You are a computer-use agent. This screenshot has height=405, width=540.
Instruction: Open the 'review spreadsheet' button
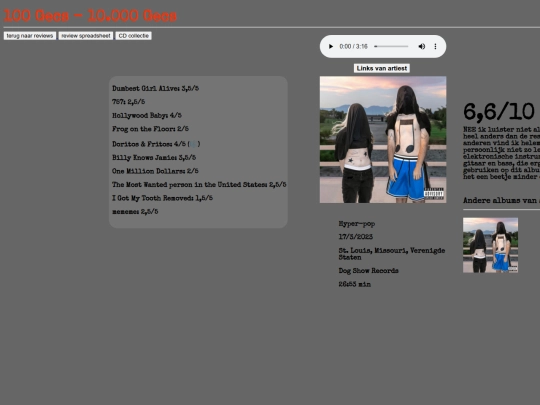[x=86, y=36]
